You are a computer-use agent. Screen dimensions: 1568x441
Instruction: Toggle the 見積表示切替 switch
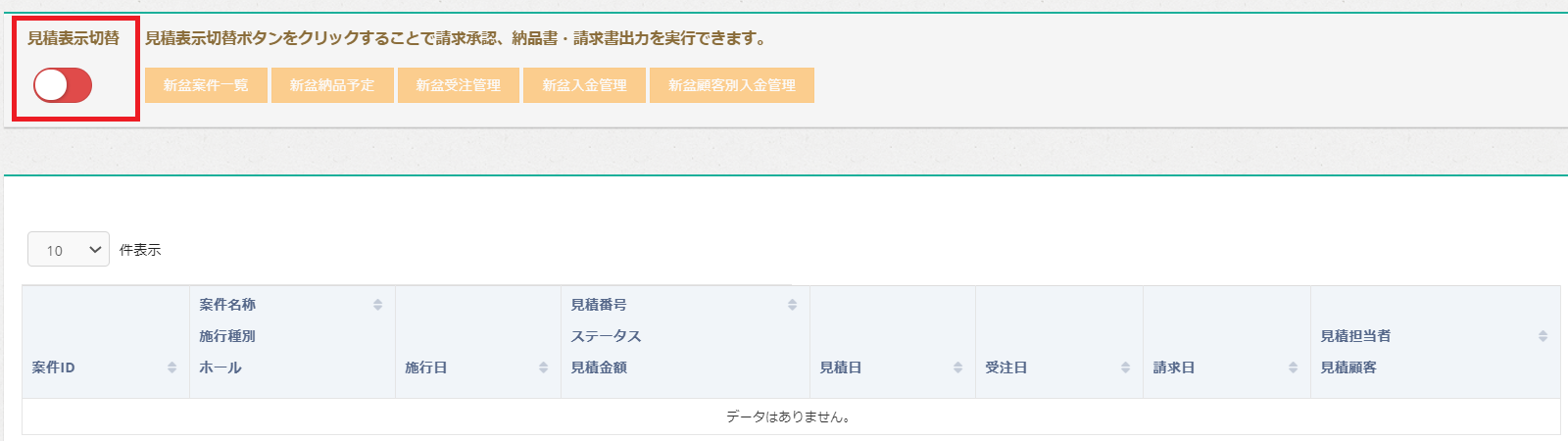(x=63, y=85)
